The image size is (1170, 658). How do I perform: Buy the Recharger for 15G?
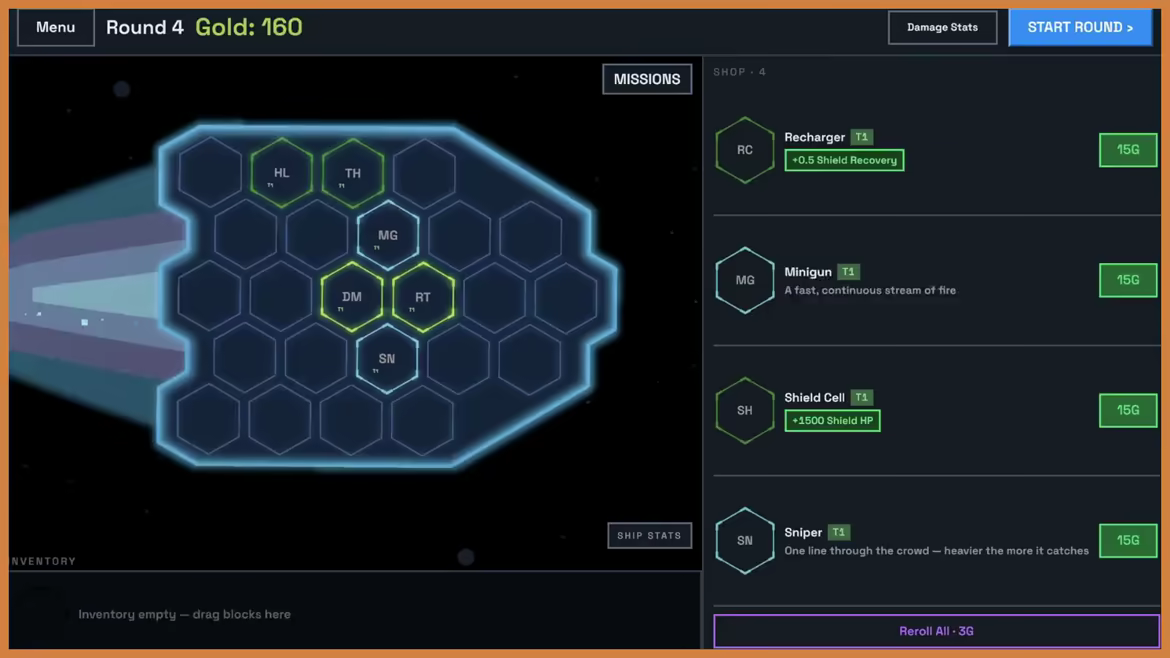tap(1127, 150)
